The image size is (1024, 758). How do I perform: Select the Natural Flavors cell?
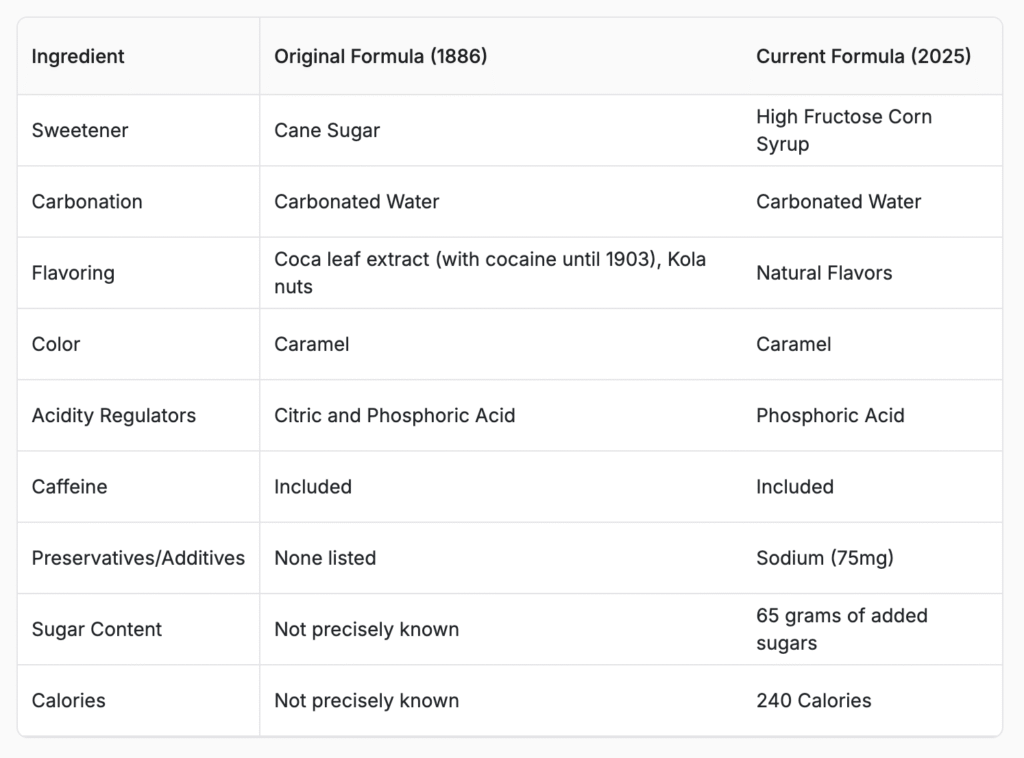pos(824,273)
